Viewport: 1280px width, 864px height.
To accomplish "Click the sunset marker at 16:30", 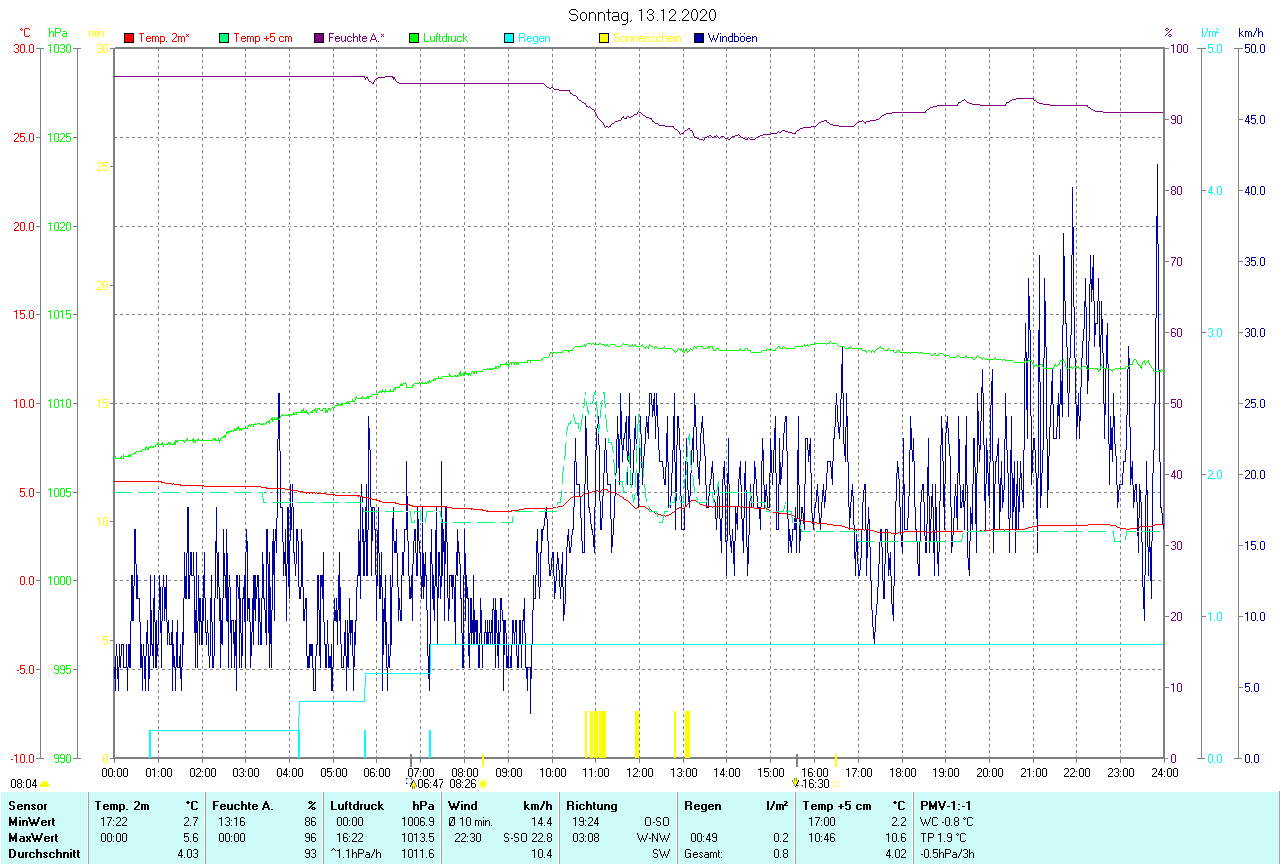I will 795,783.
